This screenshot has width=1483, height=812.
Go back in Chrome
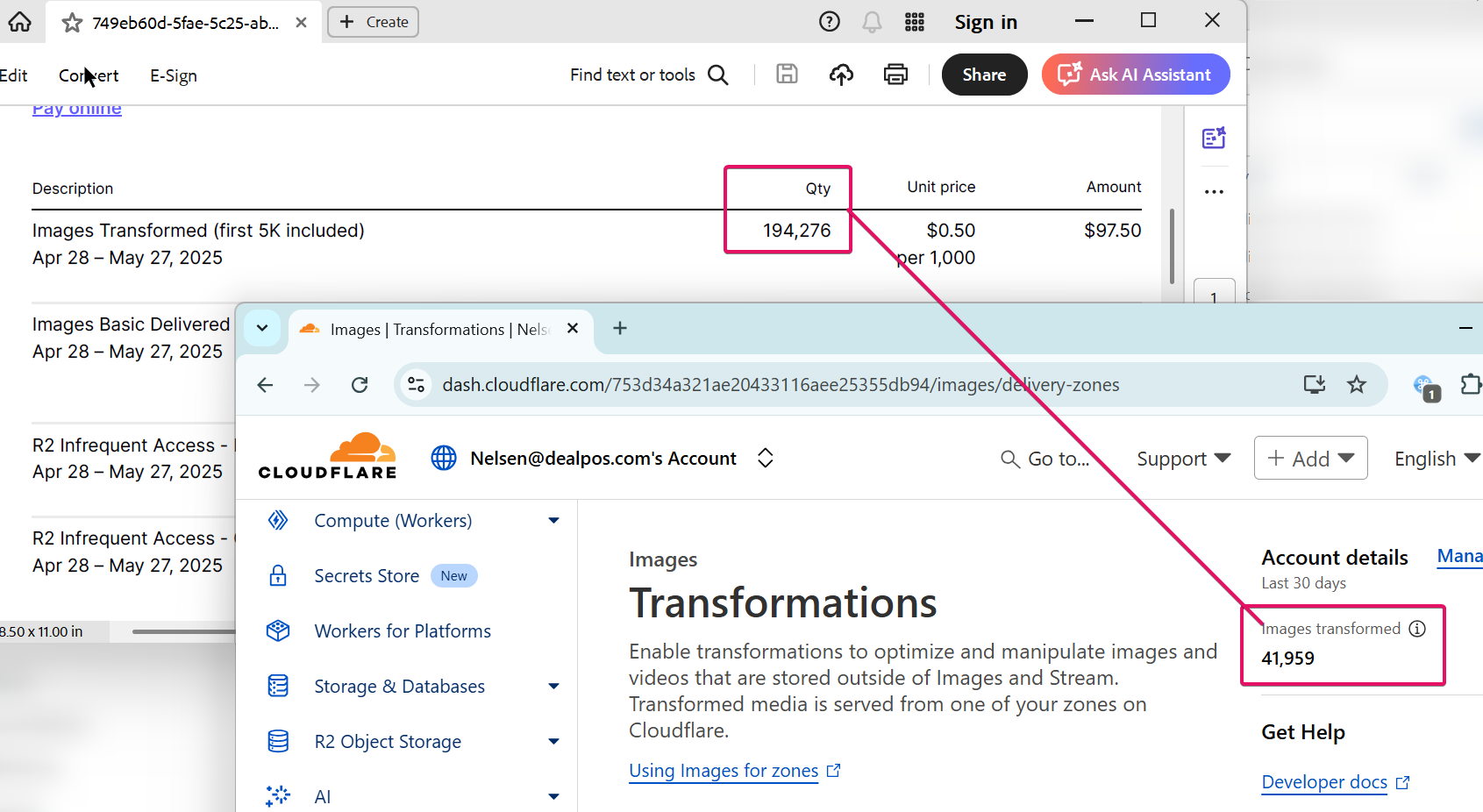[265, 384]
